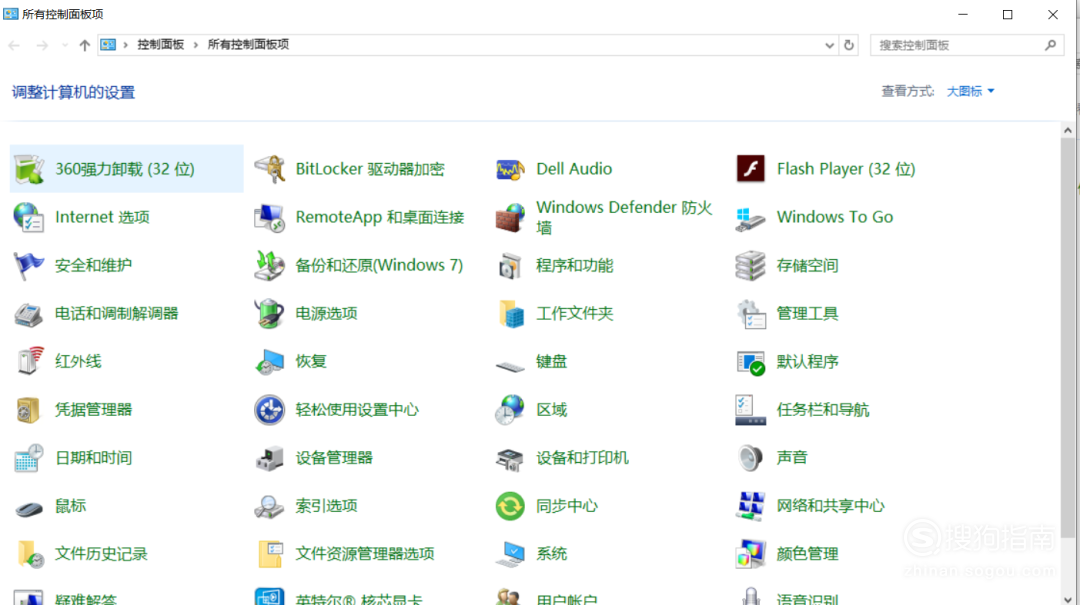Maximize the 所有控制面板项 window
Screen dimensions: 1080x605
pos(1008,14)
